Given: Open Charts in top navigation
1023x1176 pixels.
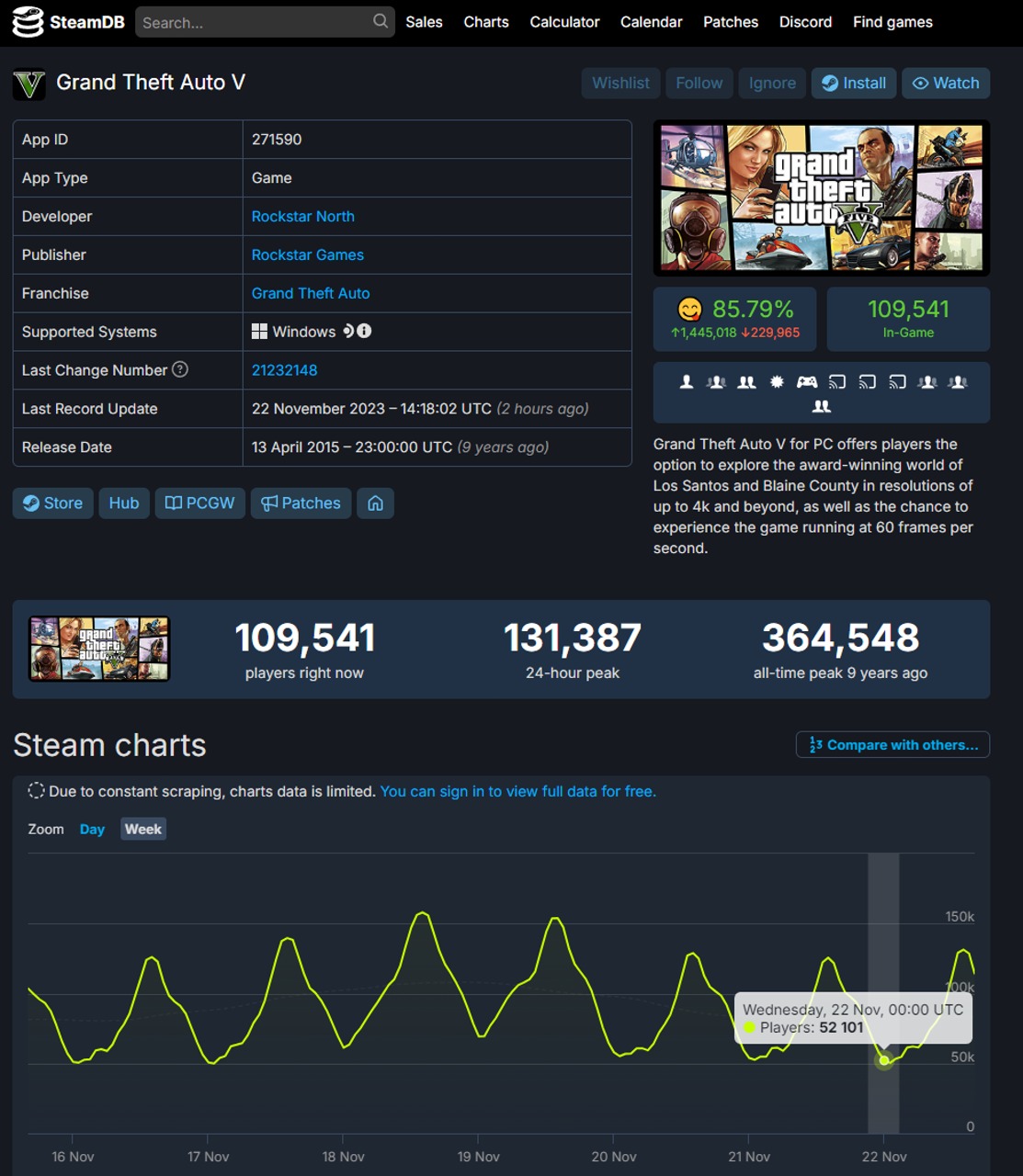Looking at the screenshot, I should pos(485,22).
